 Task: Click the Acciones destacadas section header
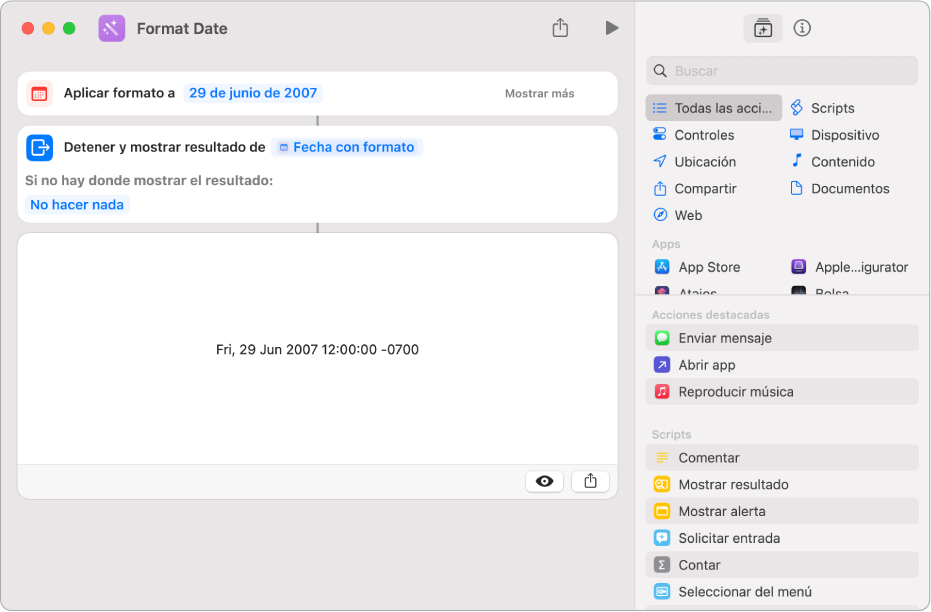click(x=710, y=315)
